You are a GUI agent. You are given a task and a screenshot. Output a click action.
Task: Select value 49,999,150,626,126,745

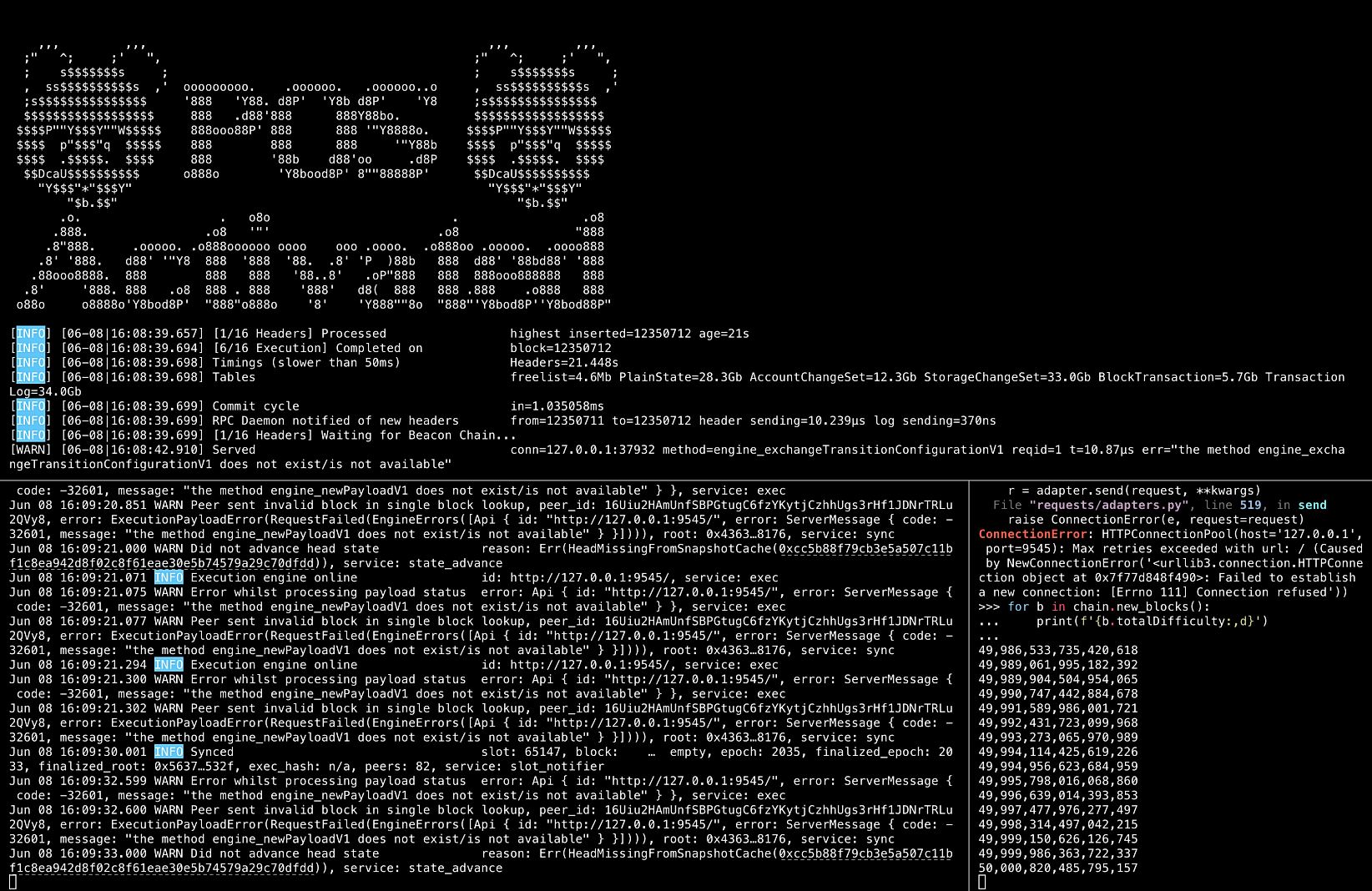(x=1058, y=839)
